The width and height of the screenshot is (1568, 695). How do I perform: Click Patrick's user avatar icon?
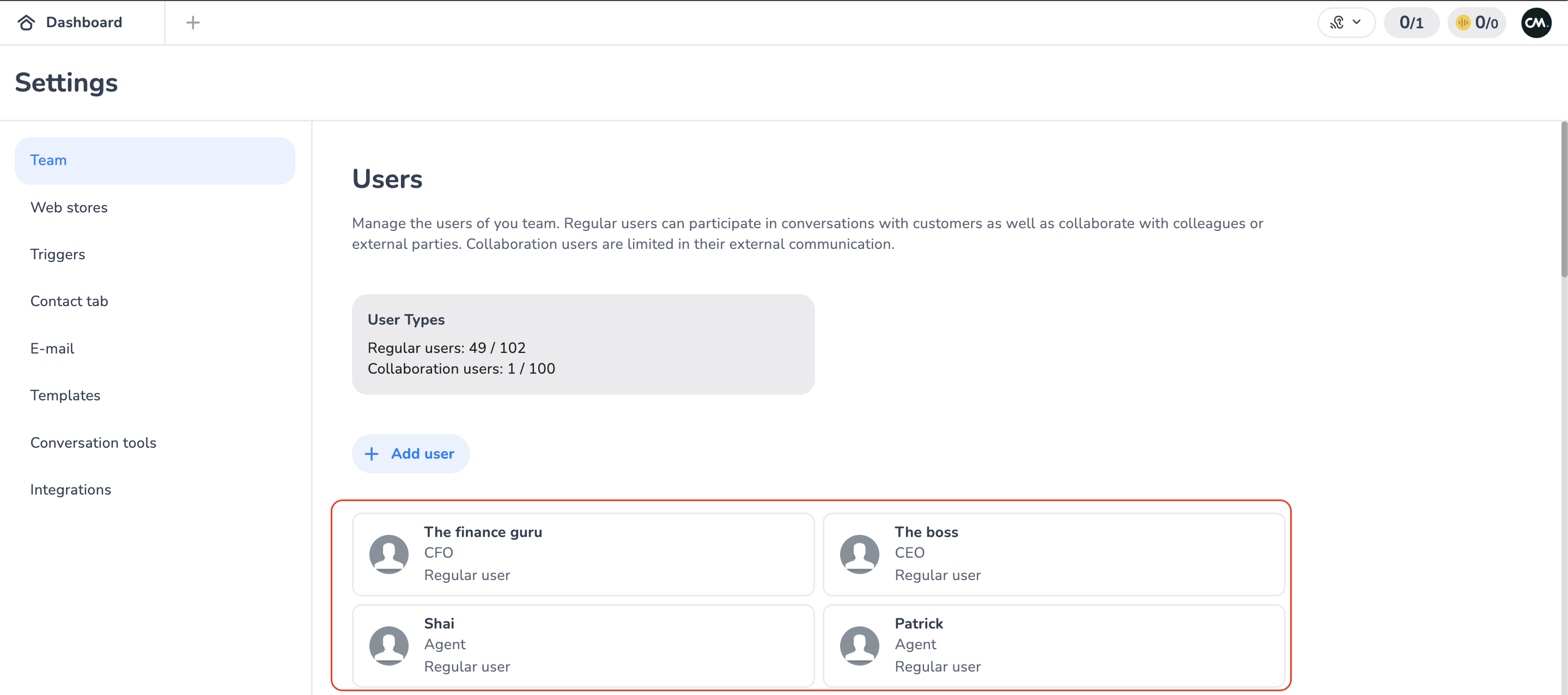pos(859,645)
